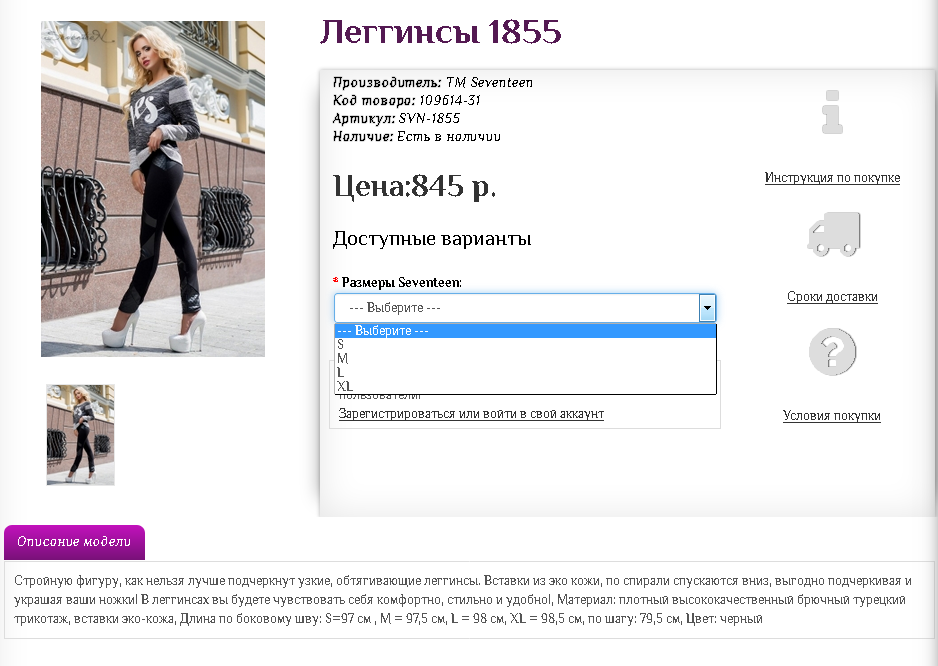
Task: Click the info icon above purchase instructions
Action: tap(832, 112)
